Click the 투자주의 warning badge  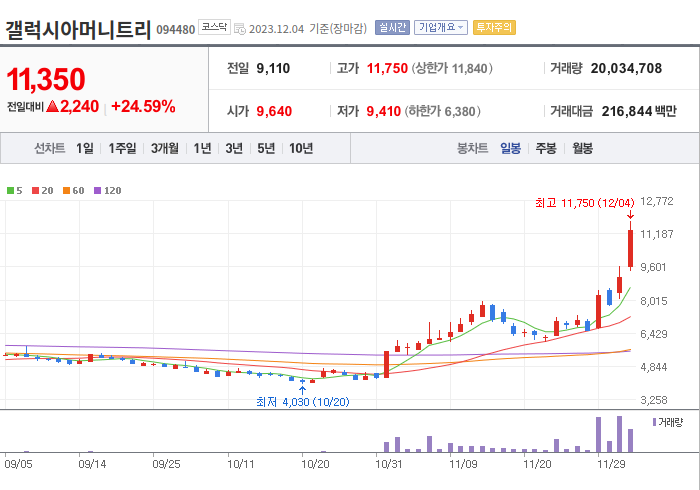click(x=494, y=28)
